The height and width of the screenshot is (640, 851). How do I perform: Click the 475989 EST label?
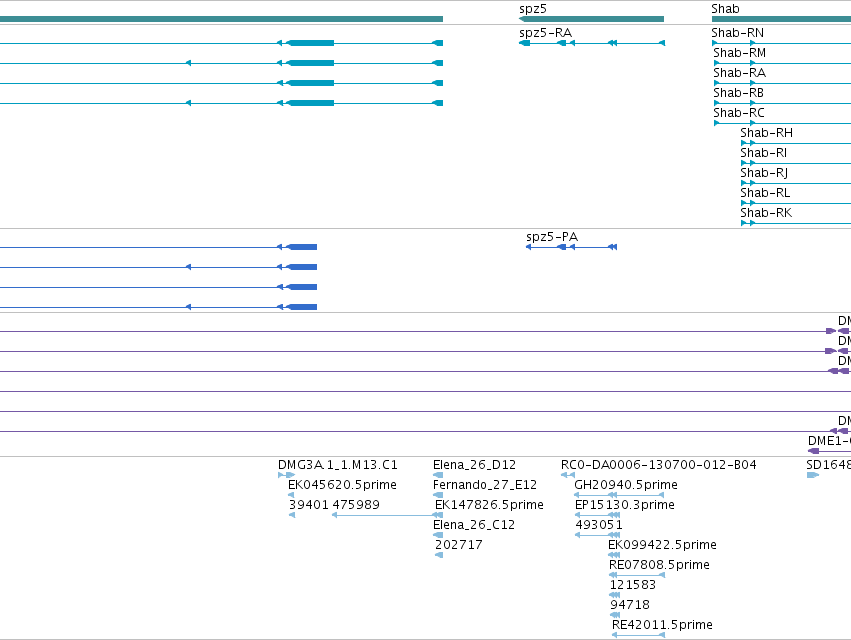(x=355, y=505)
